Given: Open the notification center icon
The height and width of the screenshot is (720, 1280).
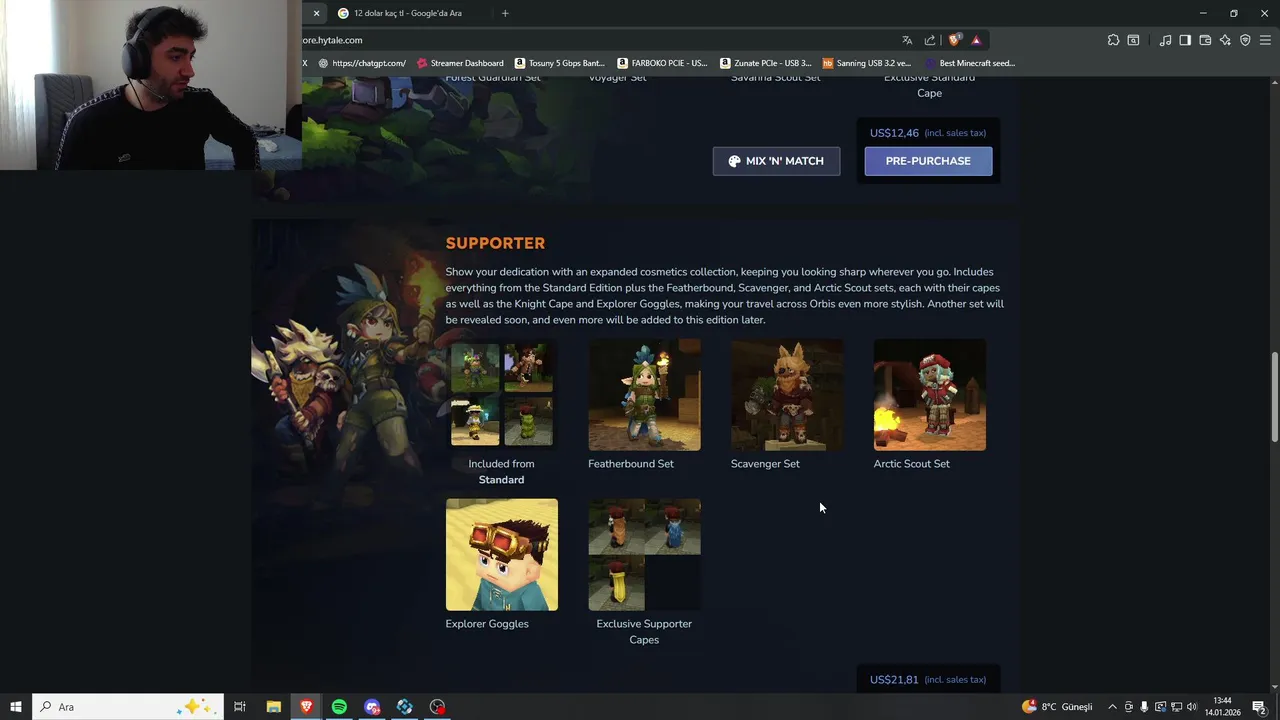Looking at the screenshot, I should tap(1259, 707).
